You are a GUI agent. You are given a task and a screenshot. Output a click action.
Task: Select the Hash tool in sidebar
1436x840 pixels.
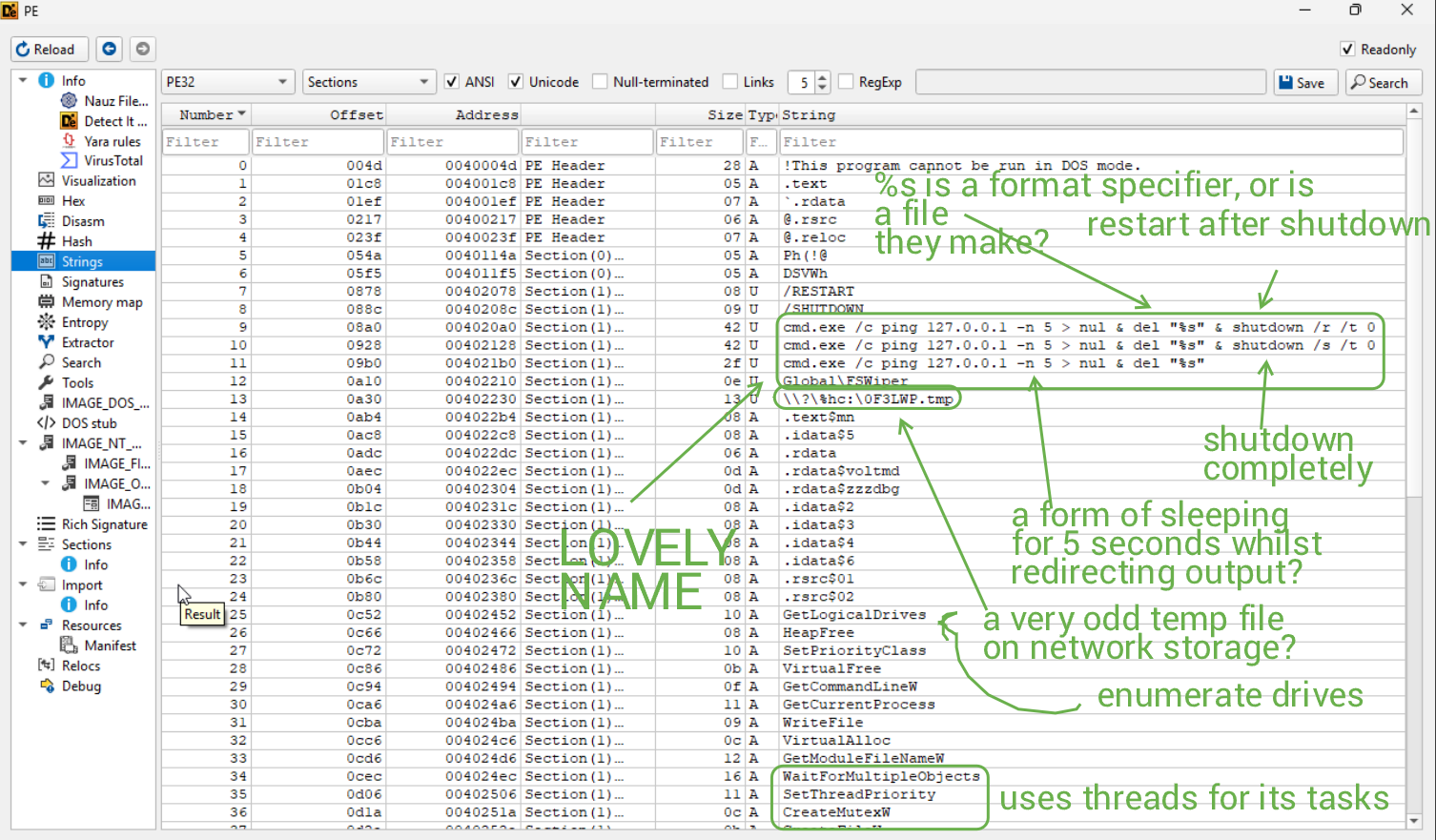pos(76,241)
